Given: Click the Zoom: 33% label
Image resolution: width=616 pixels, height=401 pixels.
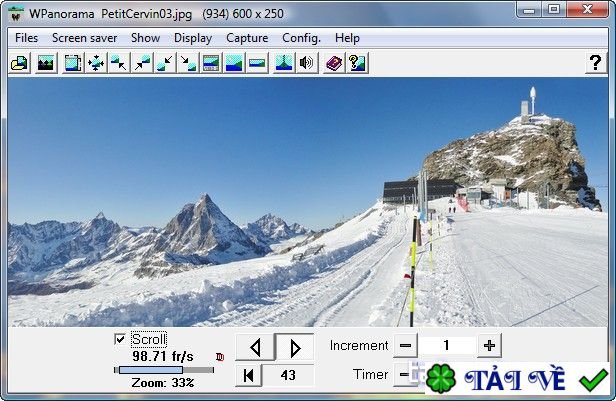Looking at the screenshot, I should 163,383.
